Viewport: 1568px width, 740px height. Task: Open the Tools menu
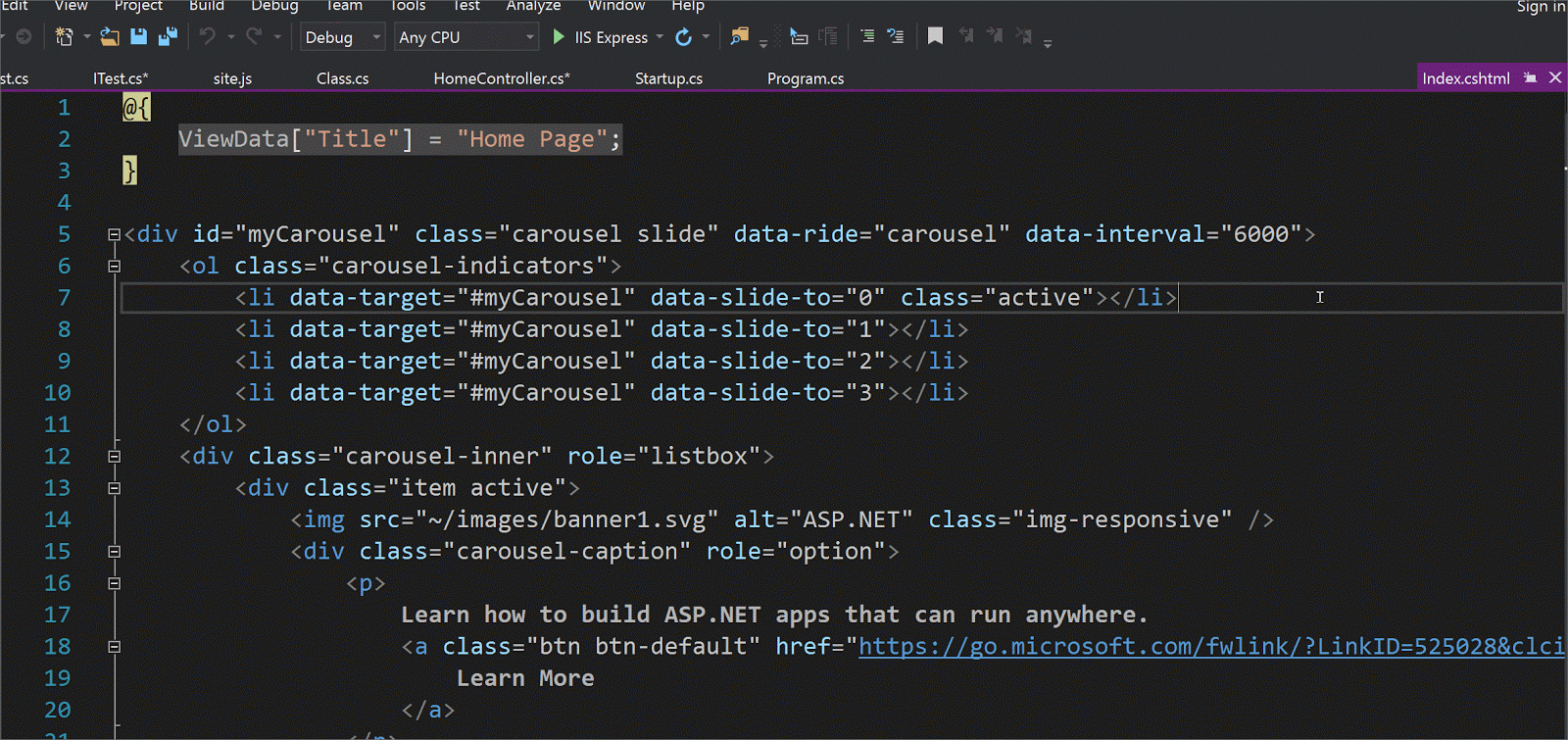[x=408, y=6]
